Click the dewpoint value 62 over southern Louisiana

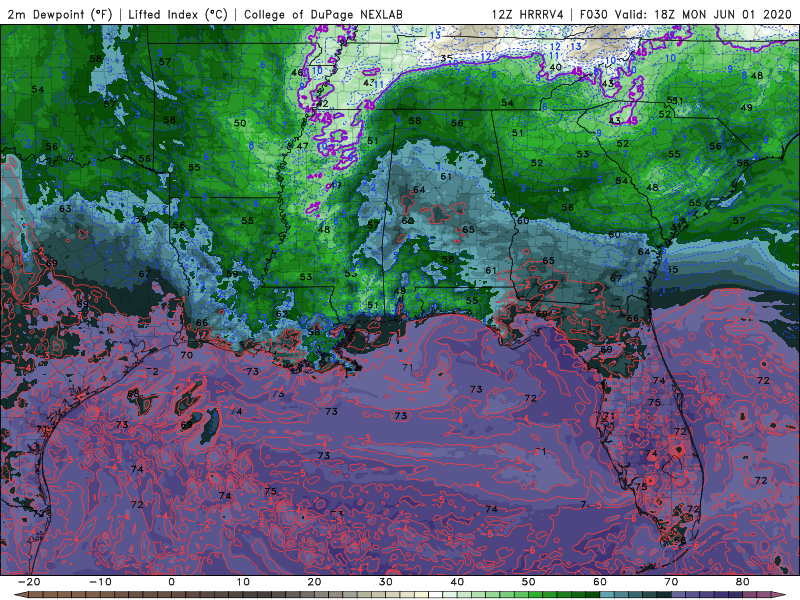[x=281, y=314]
